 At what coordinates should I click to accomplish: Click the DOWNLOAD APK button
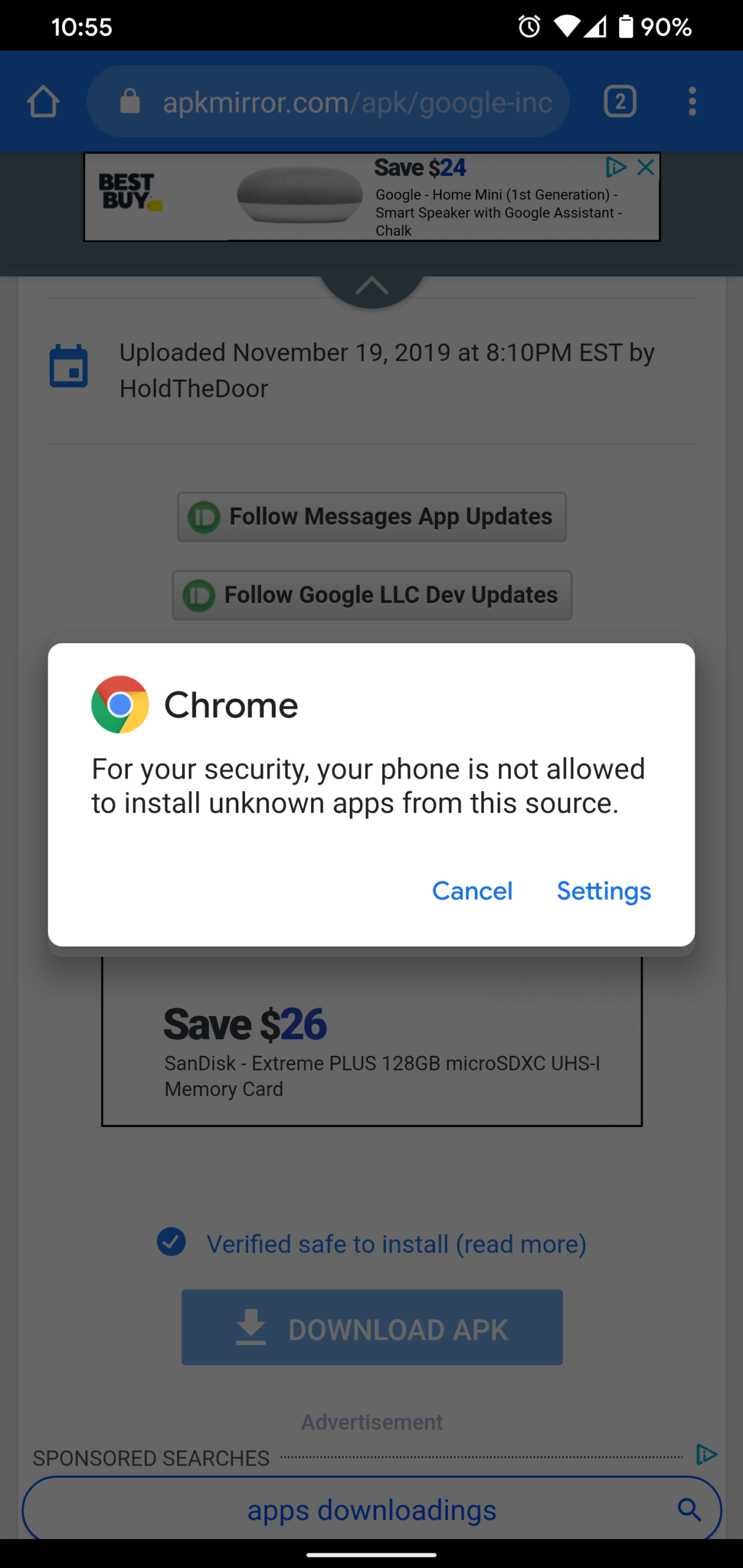pyautogui.click(x=372, y=1327)
